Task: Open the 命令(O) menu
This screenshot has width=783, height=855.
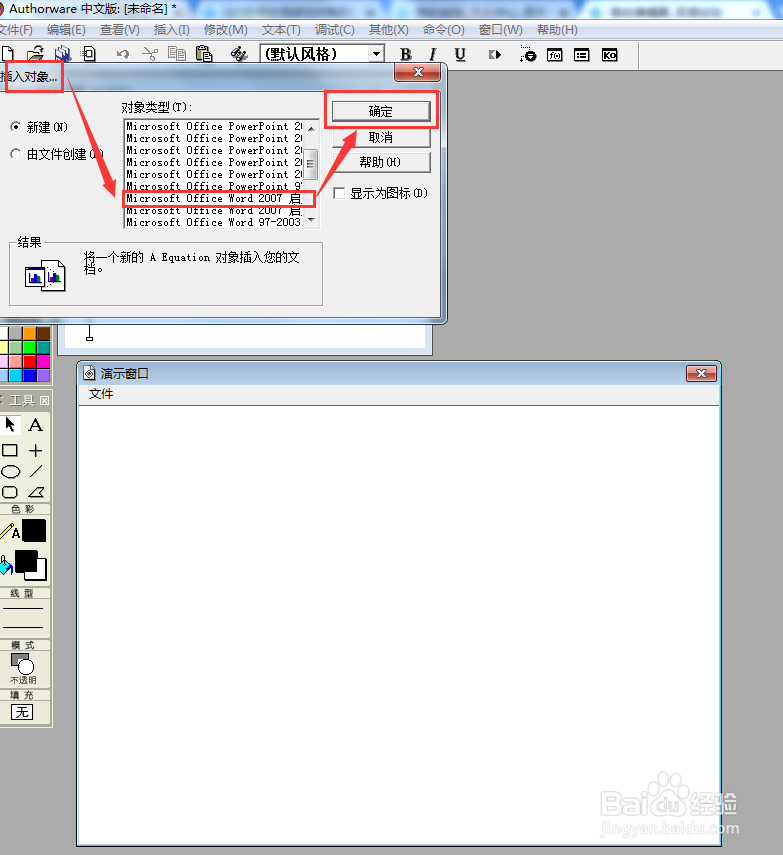Action: (x=444, y=30)
